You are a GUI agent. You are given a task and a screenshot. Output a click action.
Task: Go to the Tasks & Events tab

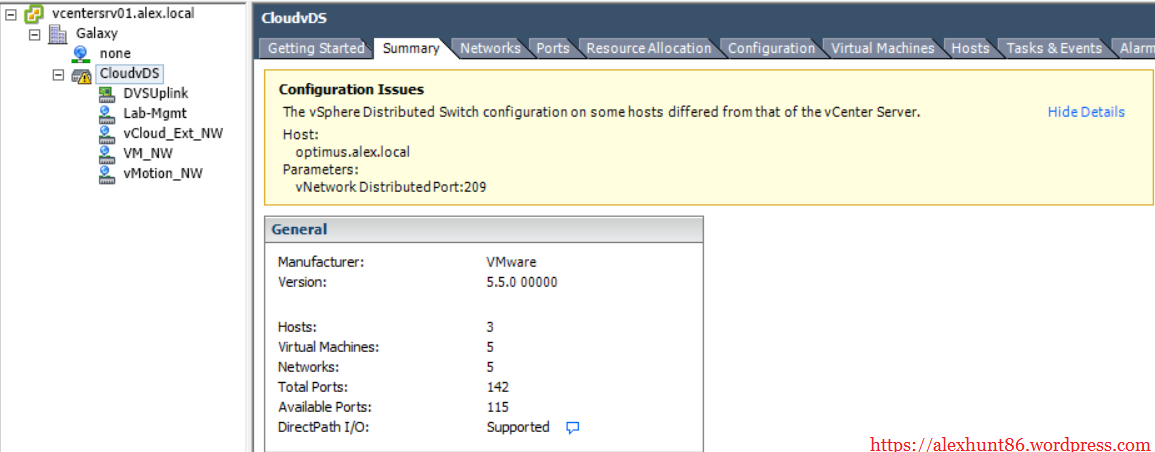click(x=1053, y=48)
